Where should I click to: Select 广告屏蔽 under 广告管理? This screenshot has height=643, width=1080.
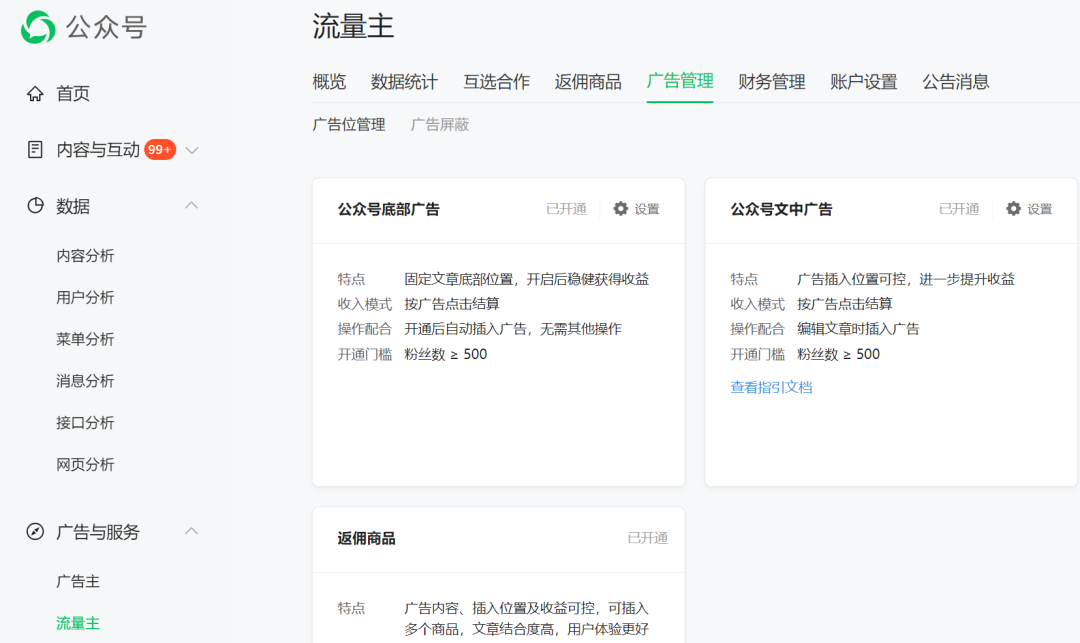[440, 124]
